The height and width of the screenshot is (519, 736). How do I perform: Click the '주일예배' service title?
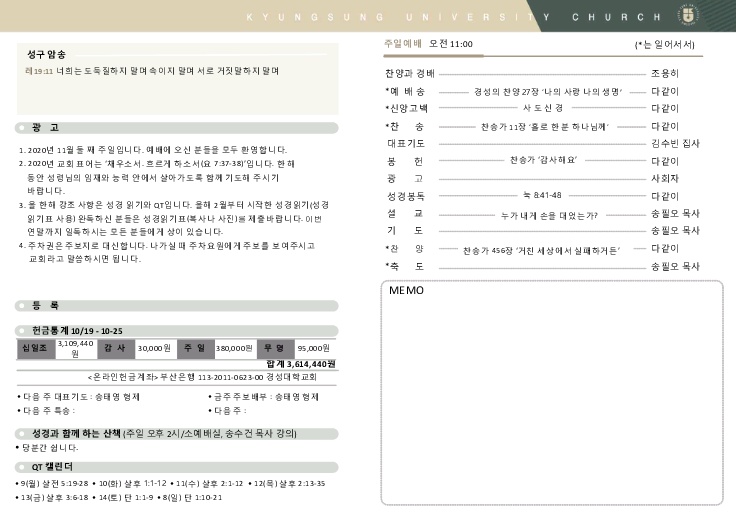(x=403, y=44)
